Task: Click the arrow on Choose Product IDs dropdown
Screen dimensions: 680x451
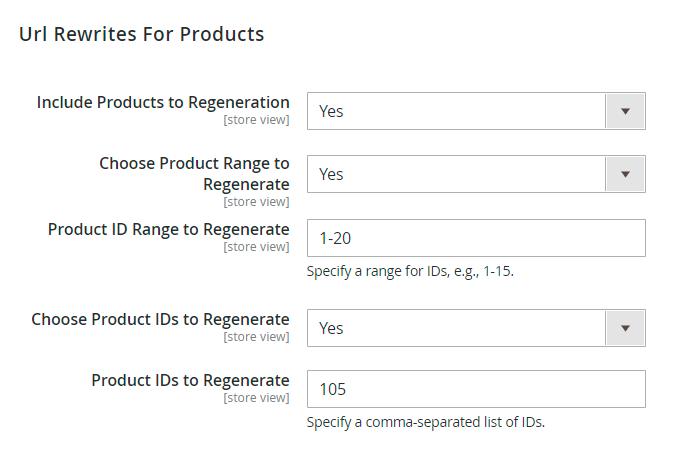Action: [625, 328]
